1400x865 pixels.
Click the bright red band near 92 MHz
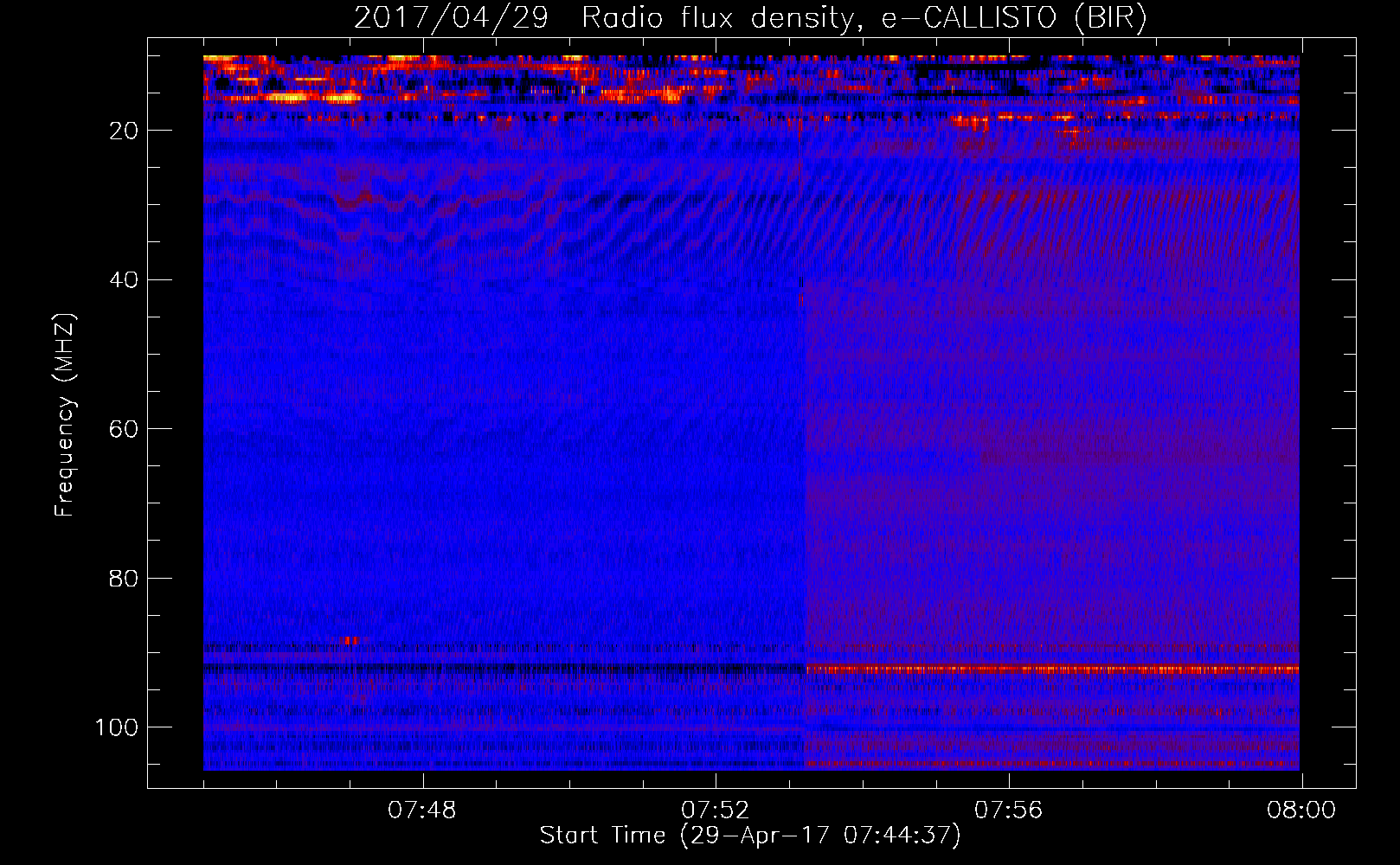pos(1052,670)
